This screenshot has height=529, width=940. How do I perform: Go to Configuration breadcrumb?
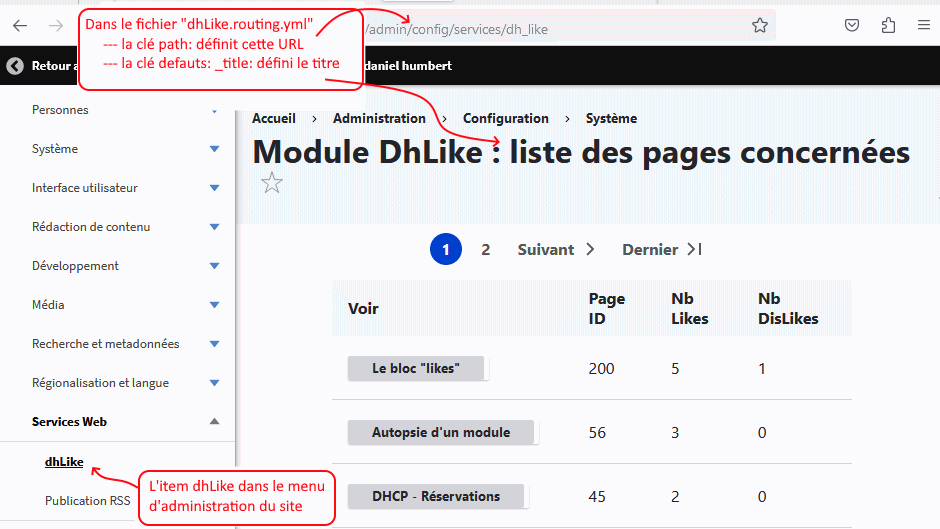pyautogui.click(x=505, y=118)
